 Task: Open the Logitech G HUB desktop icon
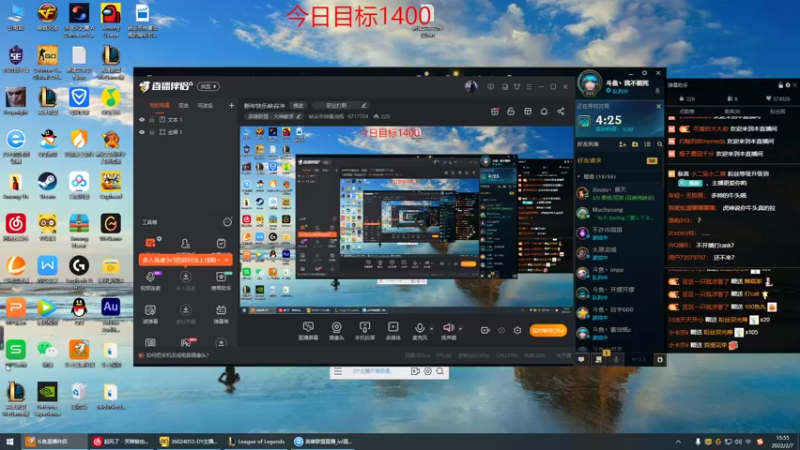point(79,266)
